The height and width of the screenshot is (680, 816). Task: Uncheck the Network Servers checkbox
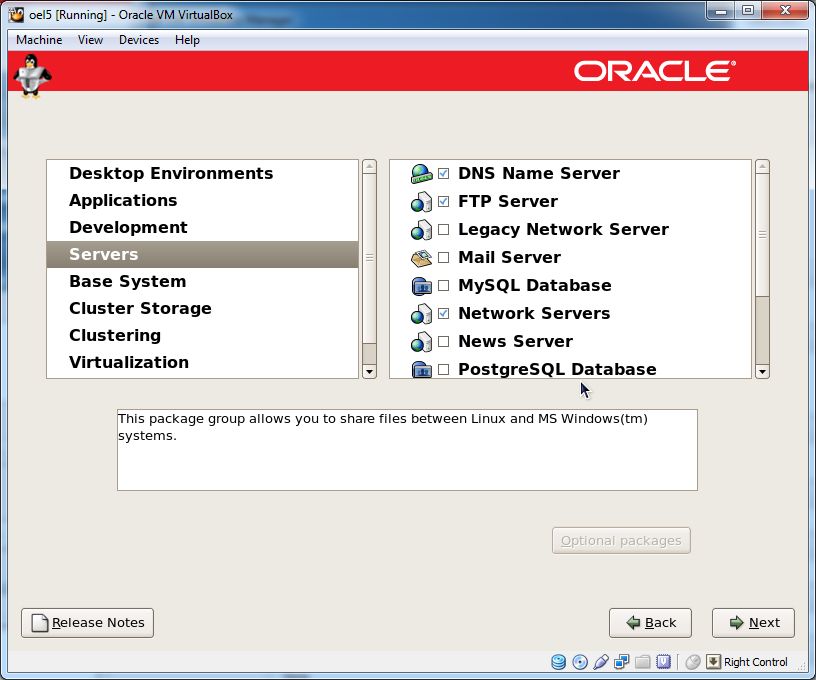point(443,313)
